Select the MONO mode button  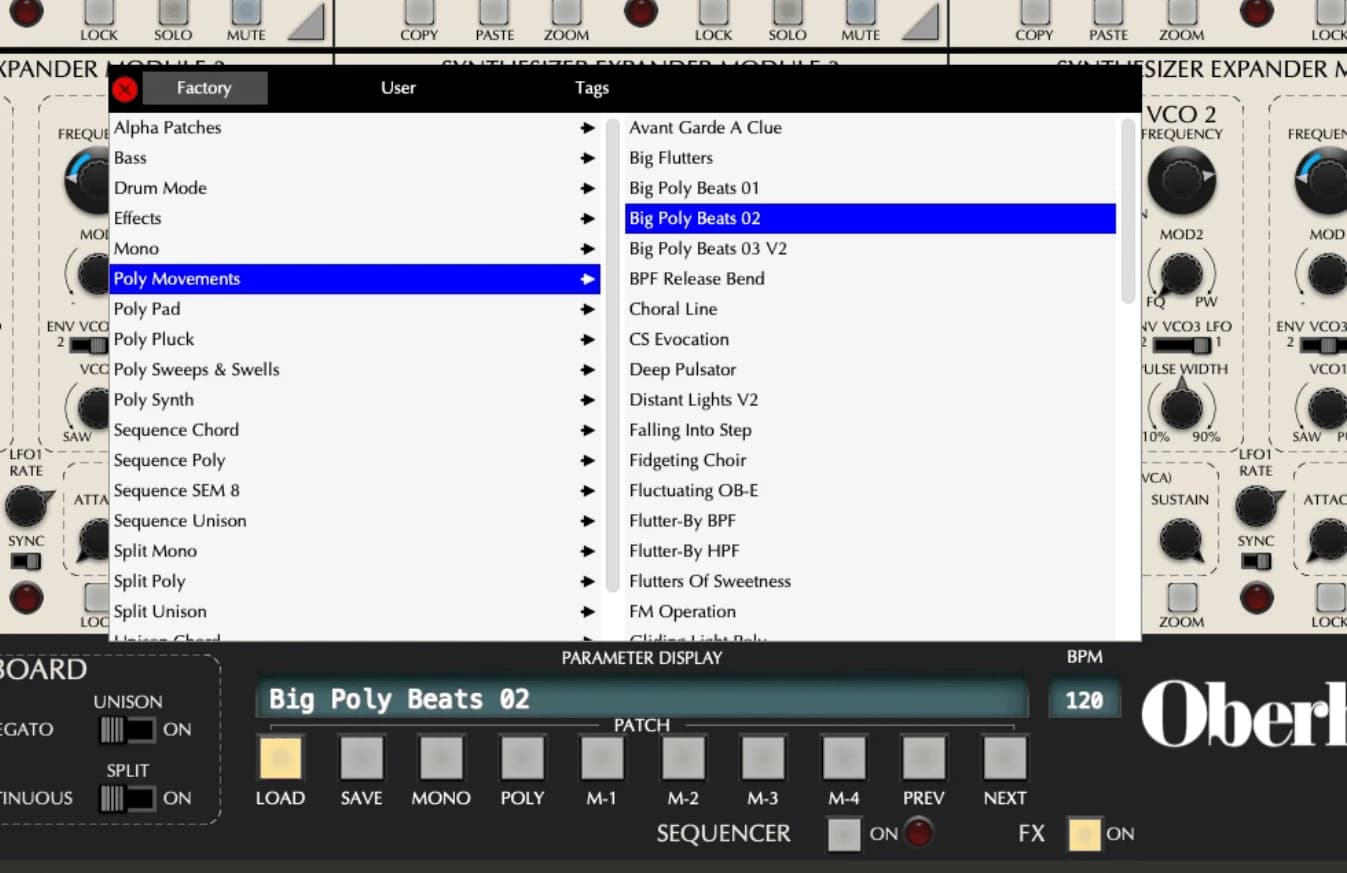click(x=441, y=758)
